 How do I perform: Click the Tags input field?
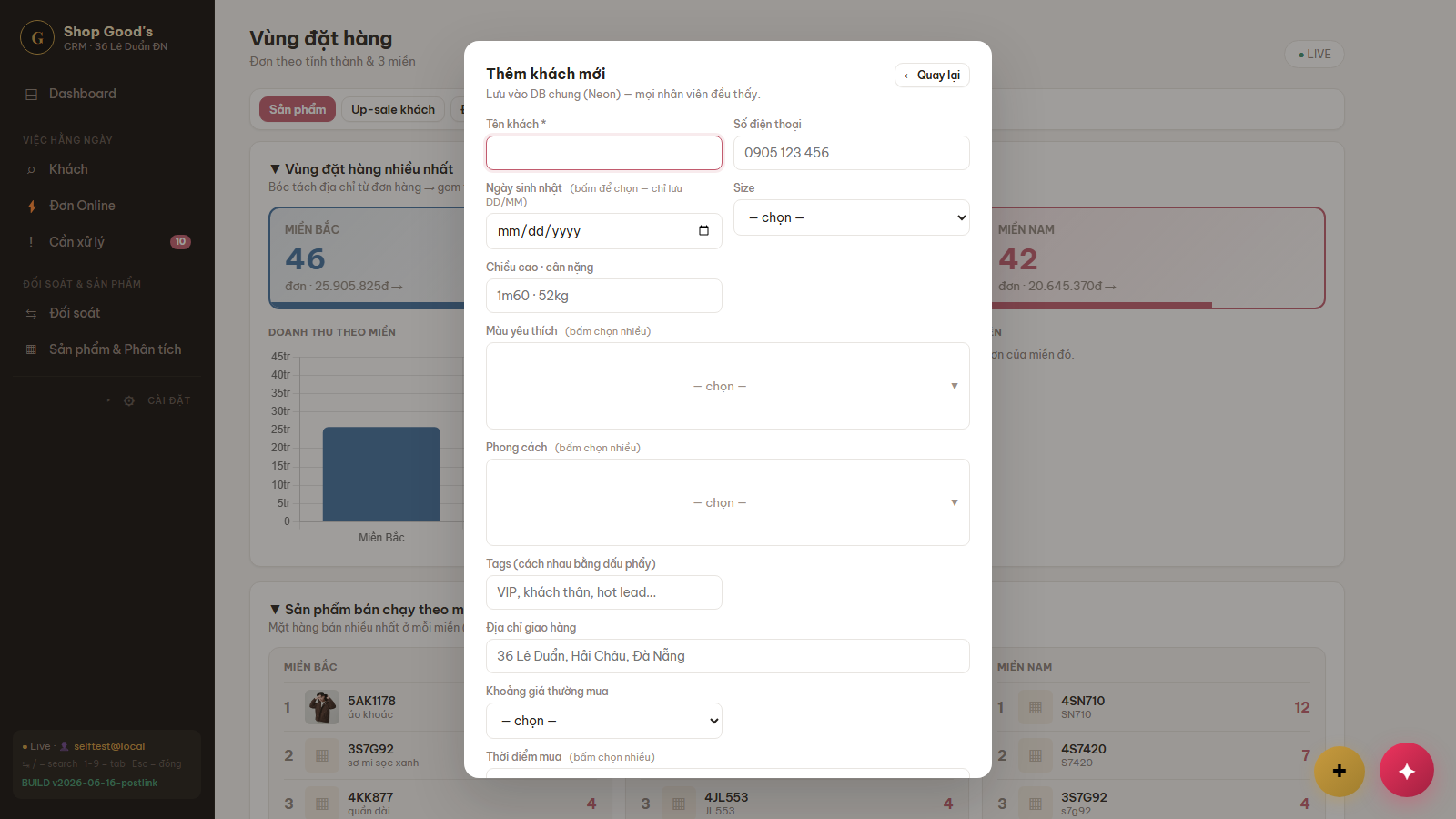(604, 592)
